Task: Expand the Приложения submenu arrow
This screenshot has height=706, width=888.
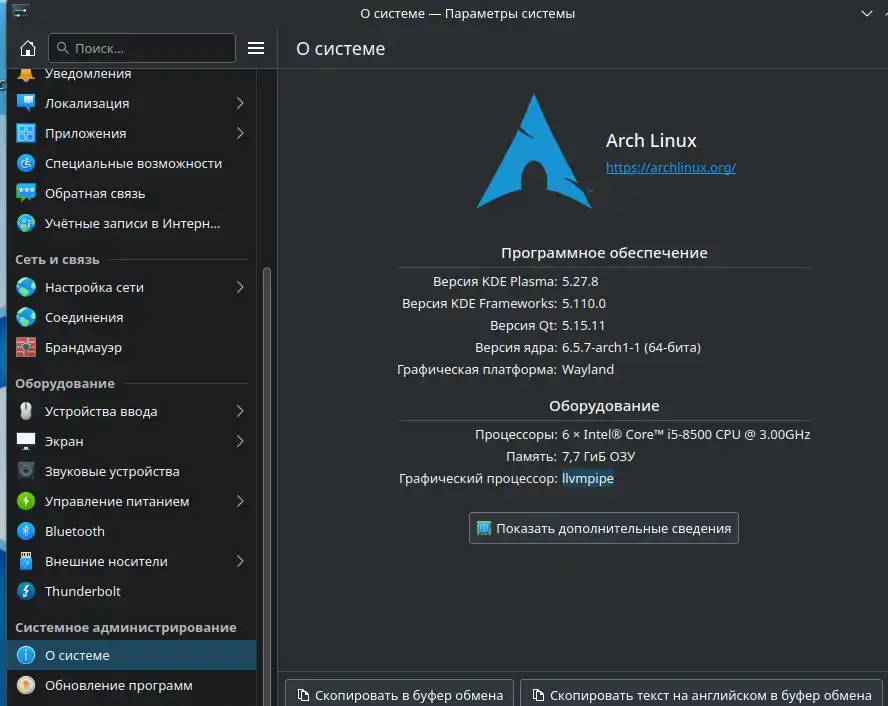Action: pos(240,133)
